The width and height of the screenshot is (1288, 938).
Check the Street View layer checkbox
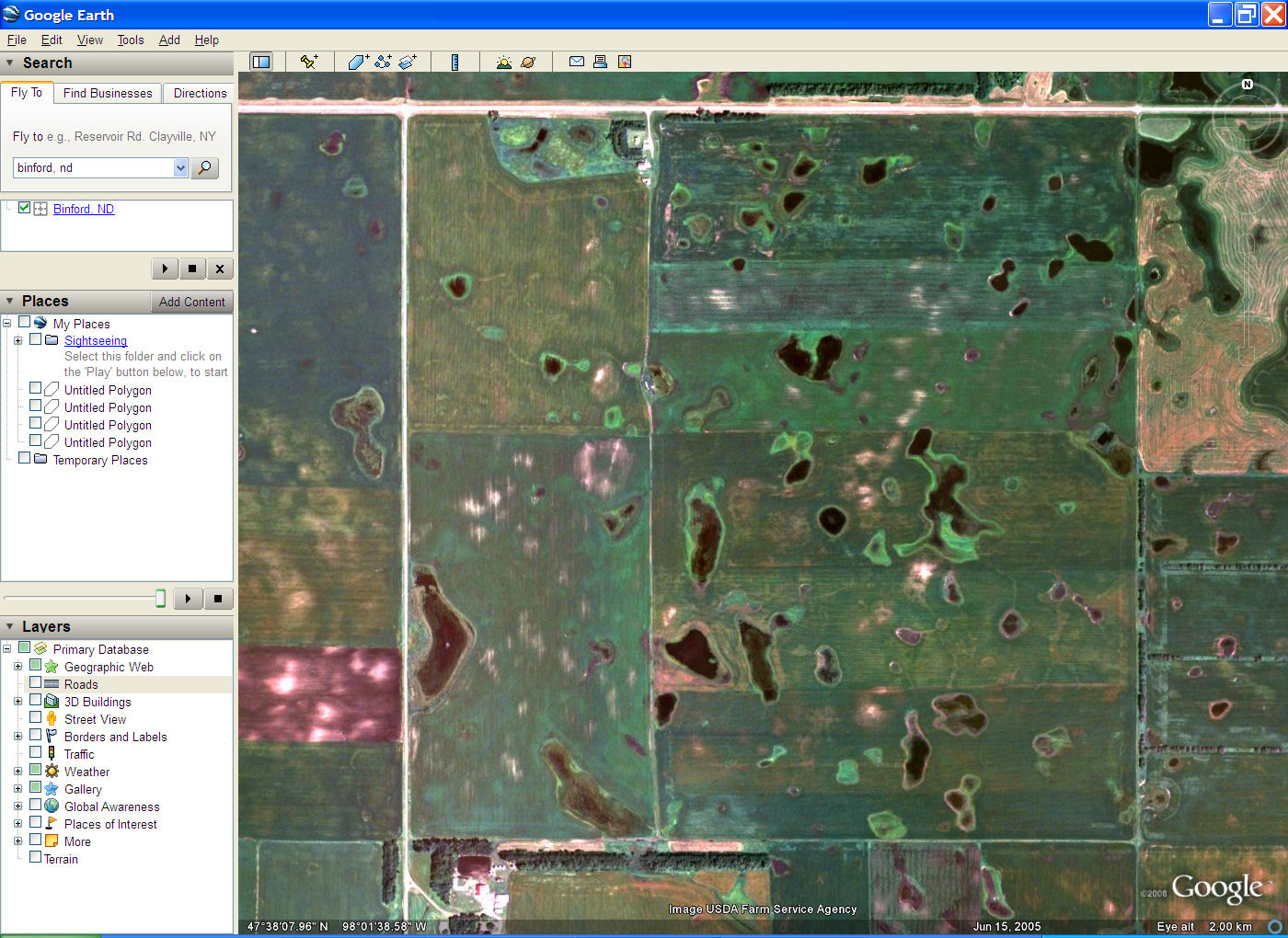click(x=35, y=718)
